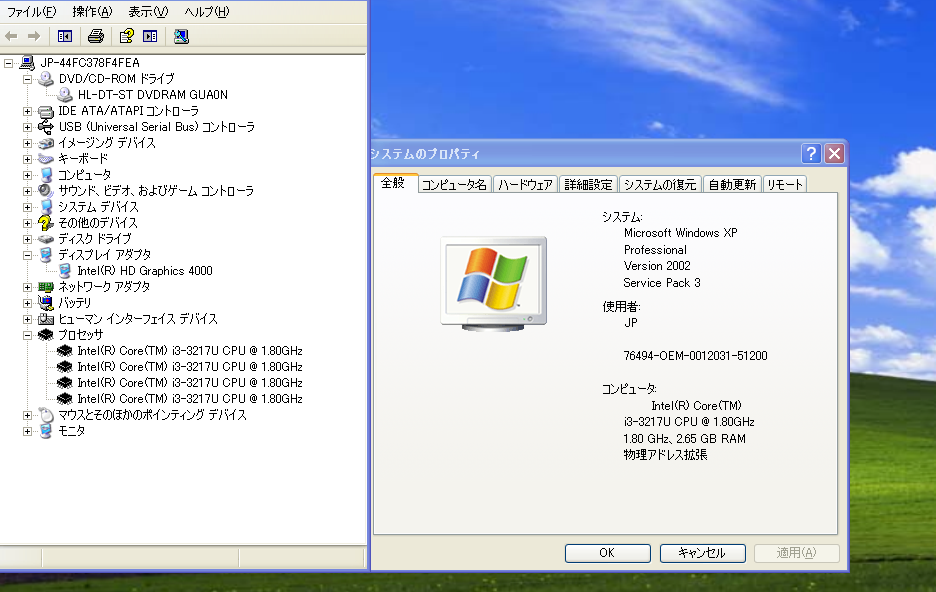Select the キーボード category icon

pyautogui.click(x=46, y=159)
